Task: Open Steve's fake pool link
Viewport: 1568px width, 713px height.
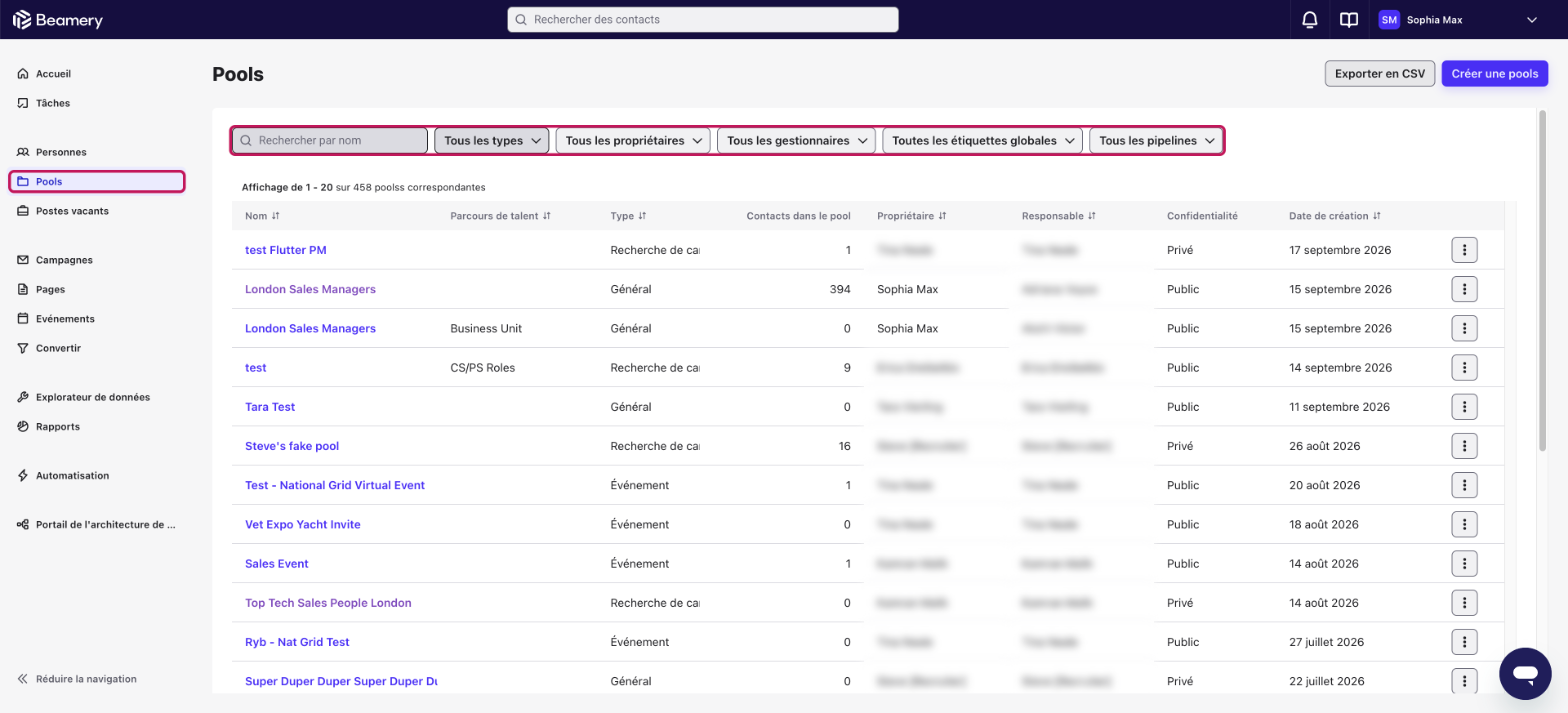Action: coord(292,446)
